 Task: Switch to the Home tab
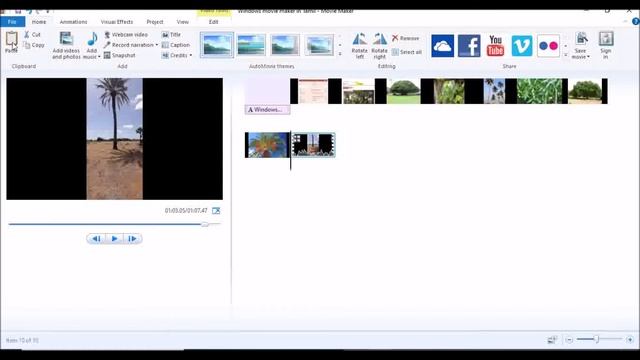[39, 22]
